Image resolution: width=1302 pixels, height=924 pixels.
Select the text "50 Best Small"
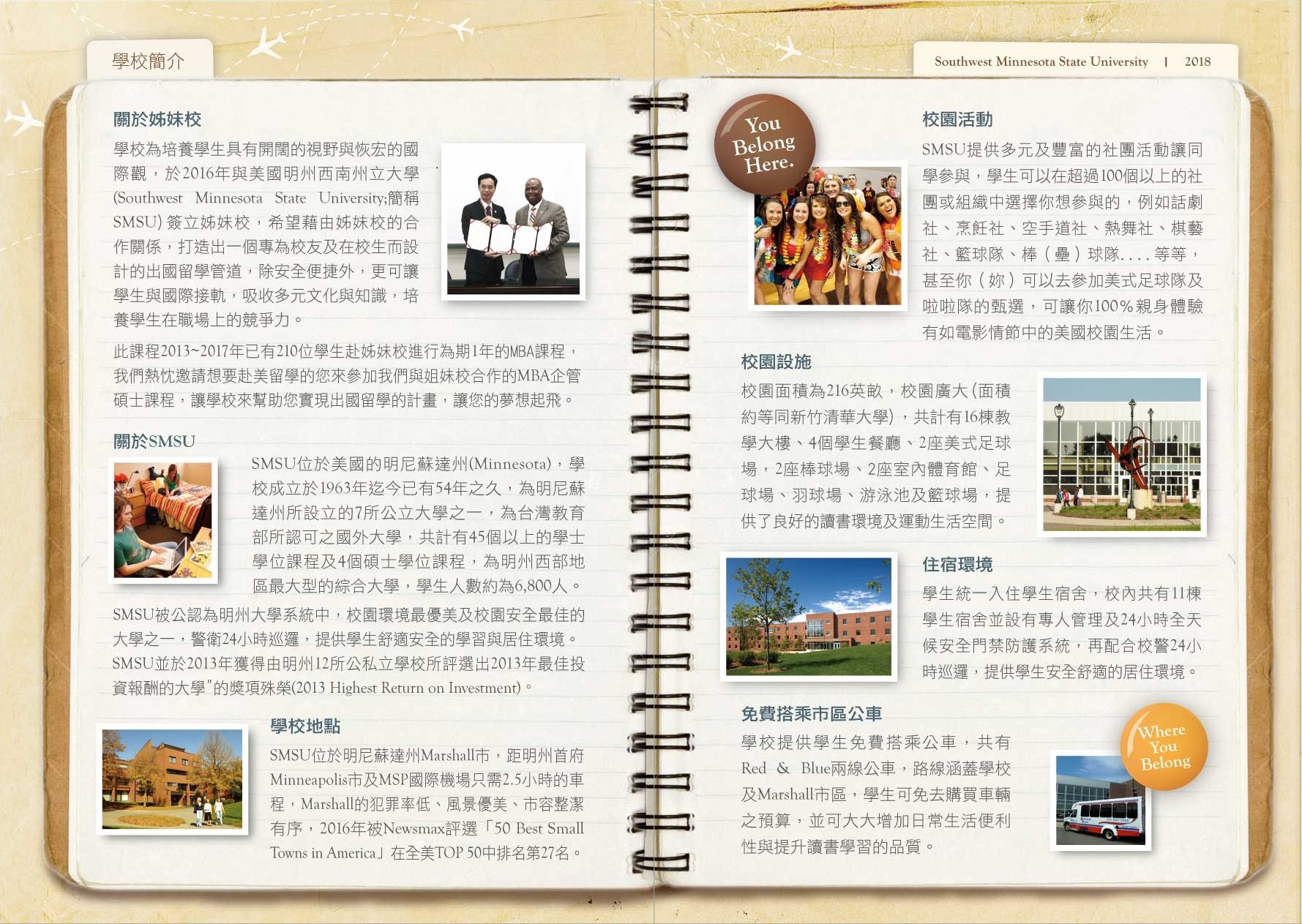539,828
